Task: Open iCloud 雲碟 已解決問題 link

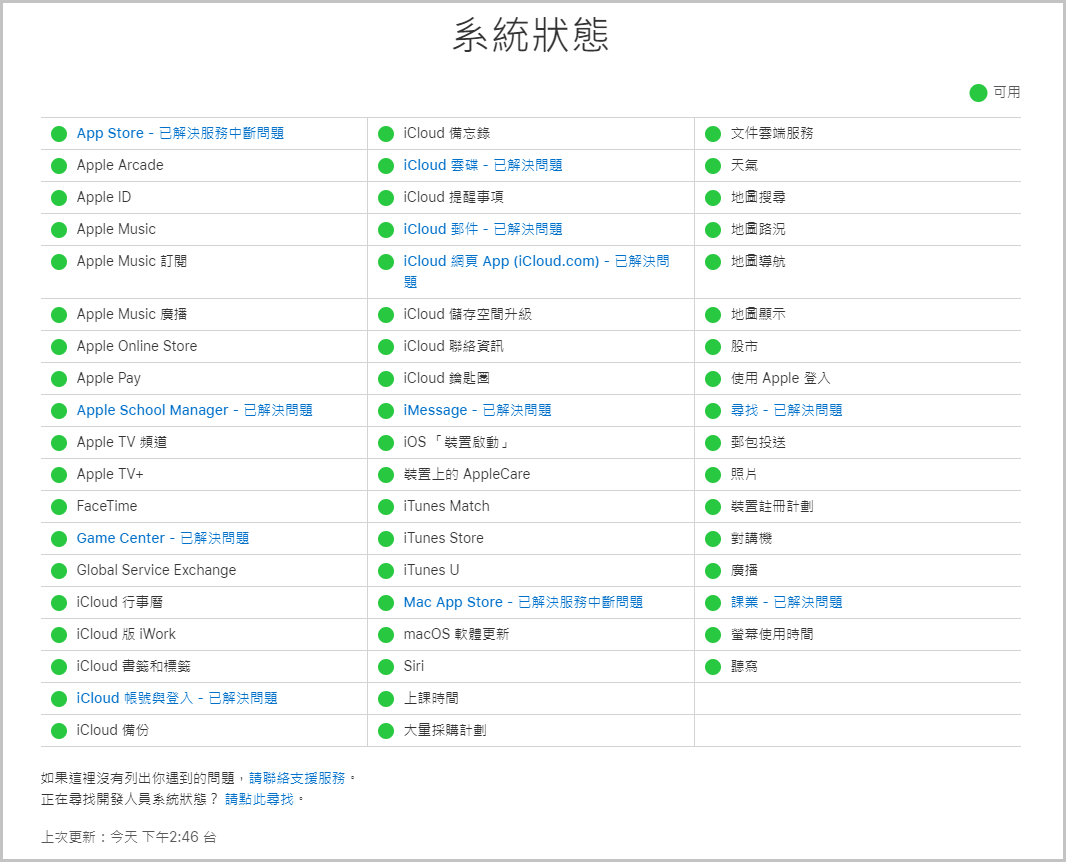Action: 483,165
